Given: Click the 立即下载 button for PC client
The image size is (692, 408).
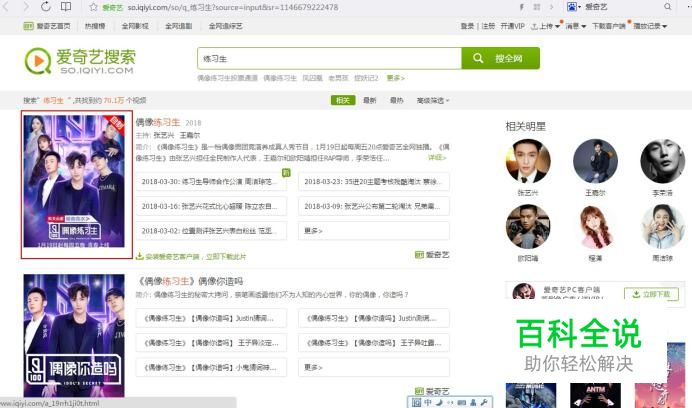Looking at the screenshot, I should click(651, 294).
